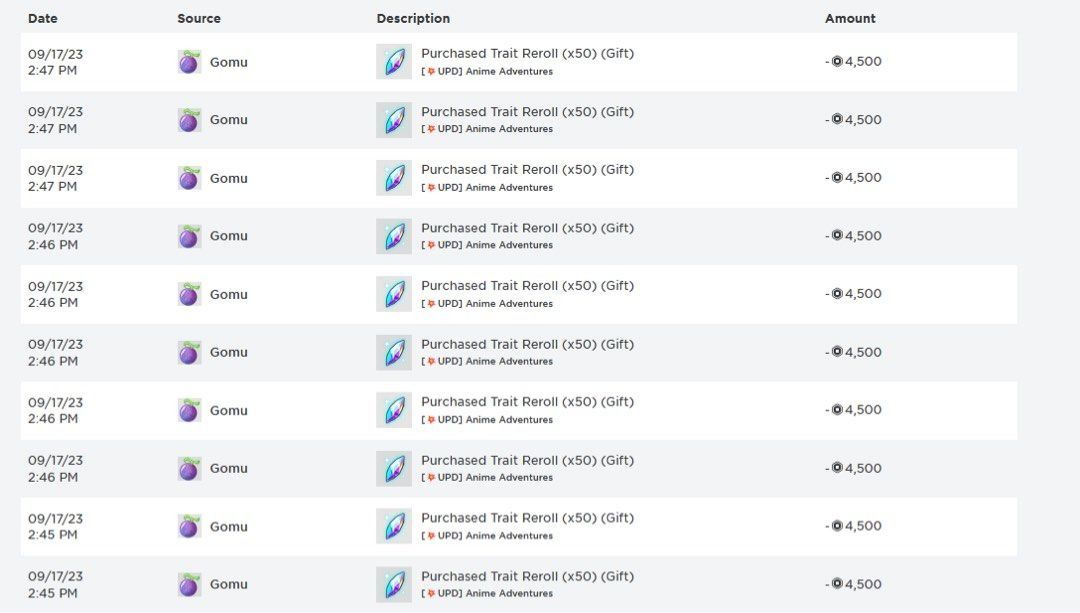
Task: Click the Gomu name in the last row
Action: [x=228, y=585]
